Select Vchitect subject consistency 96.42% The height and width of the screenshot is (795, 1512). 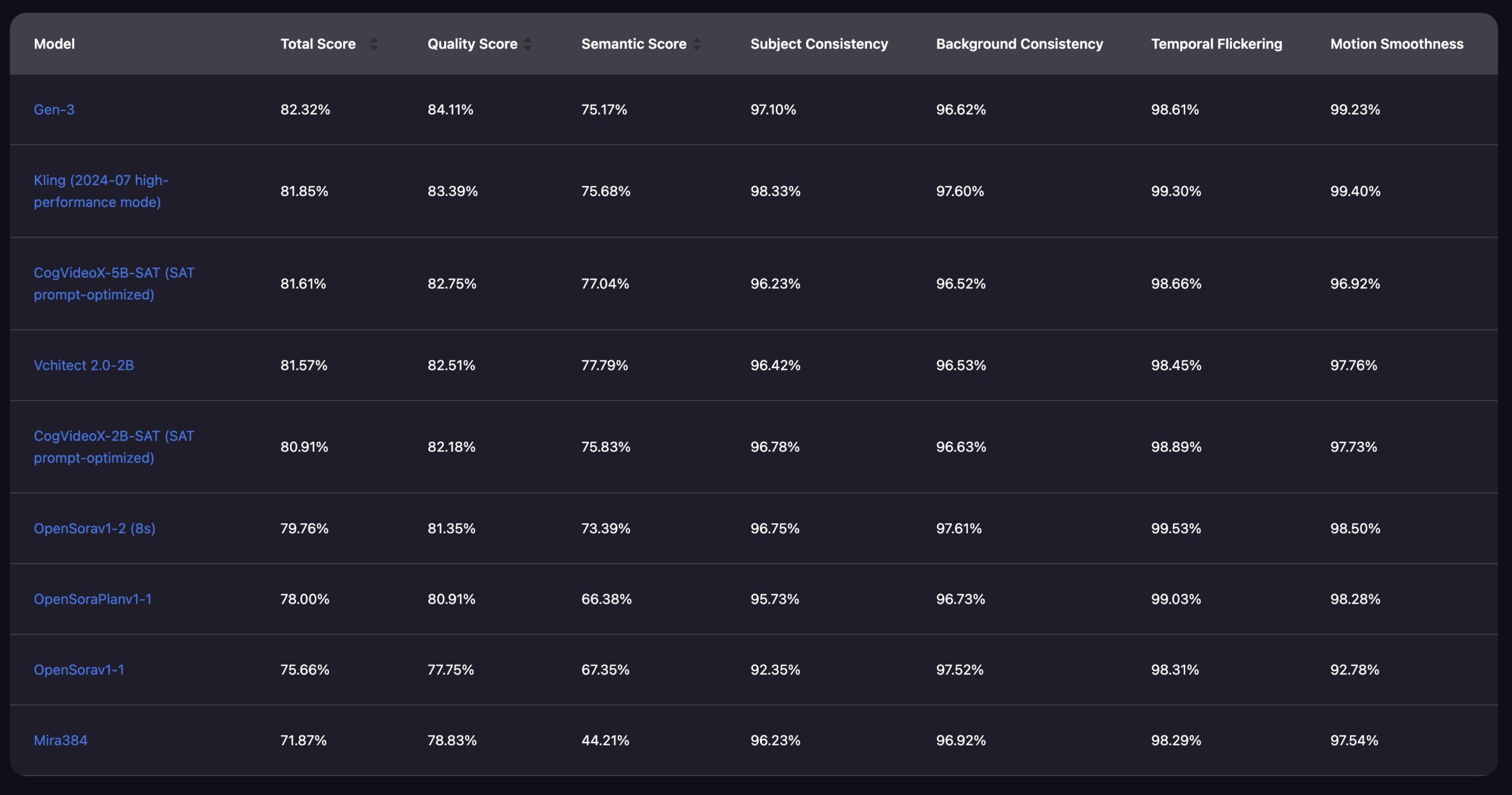[x=775, y=365]
